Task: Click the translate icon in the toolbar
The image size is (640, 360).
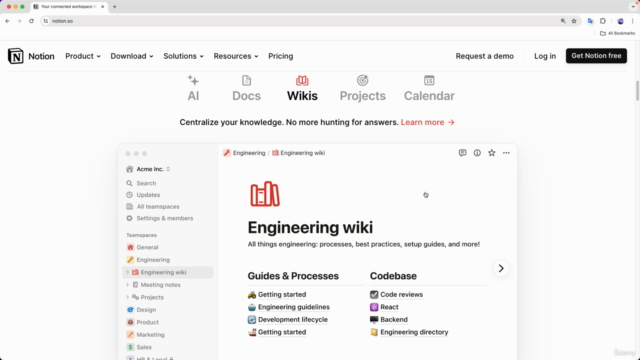Action: tap(590, 21)
